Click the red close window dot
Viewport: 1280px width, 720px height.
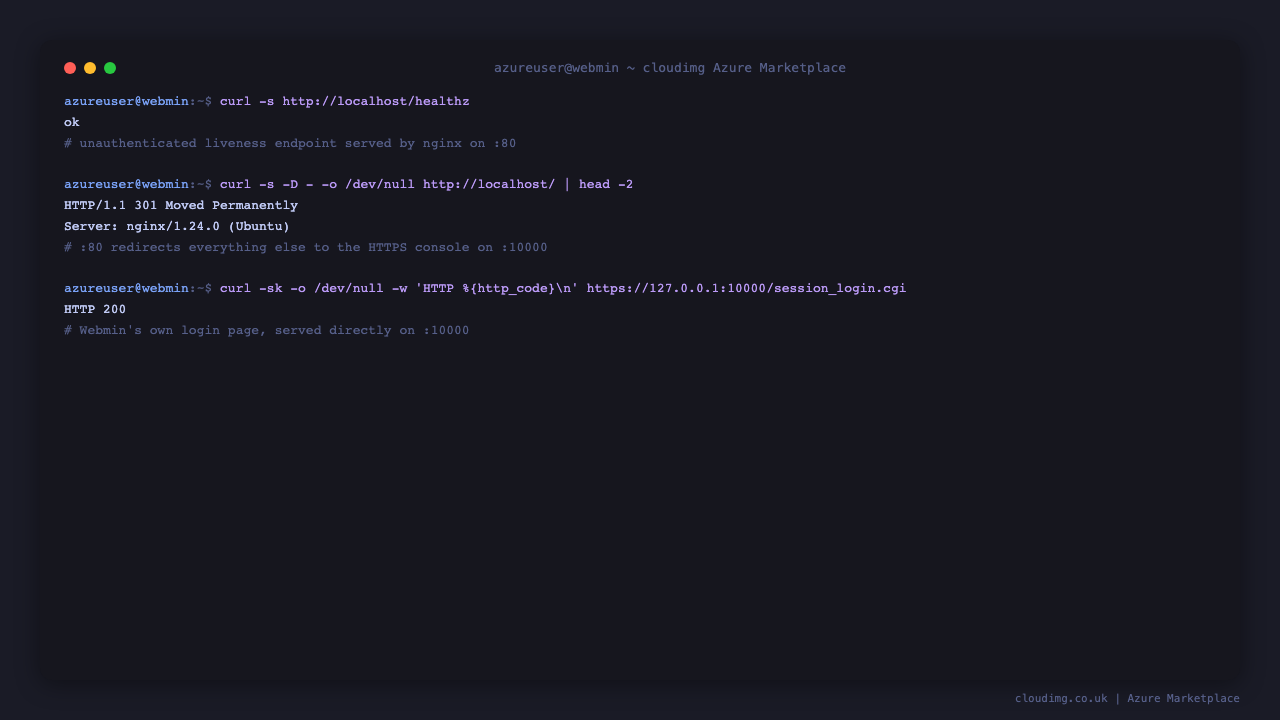pos(70,68)
